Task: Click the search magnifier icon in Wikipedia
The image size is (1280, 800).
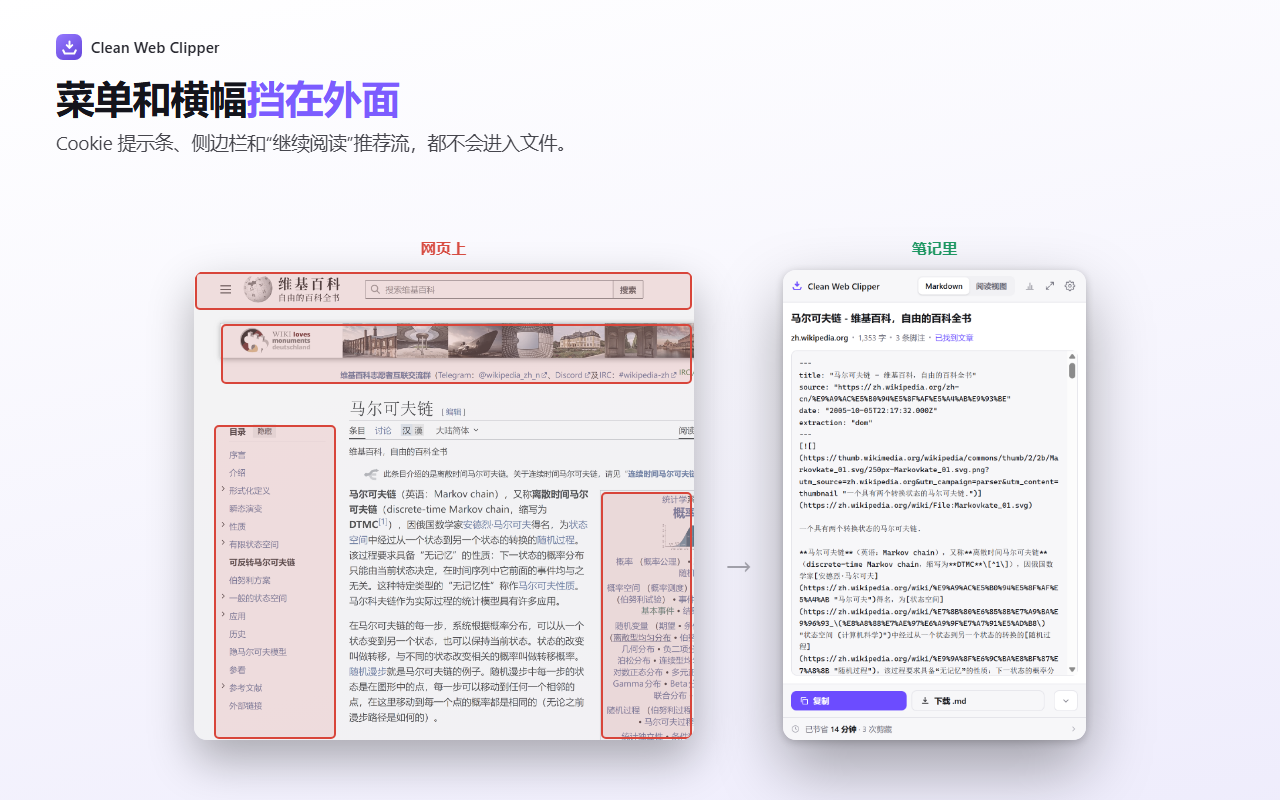Action: pos(375,290)
